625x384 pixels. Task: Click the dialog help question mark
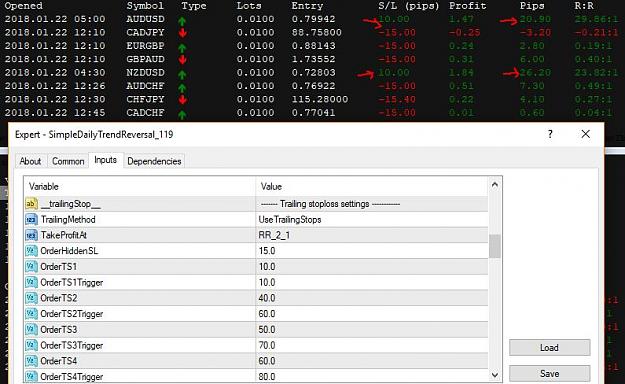coord(550,134)
